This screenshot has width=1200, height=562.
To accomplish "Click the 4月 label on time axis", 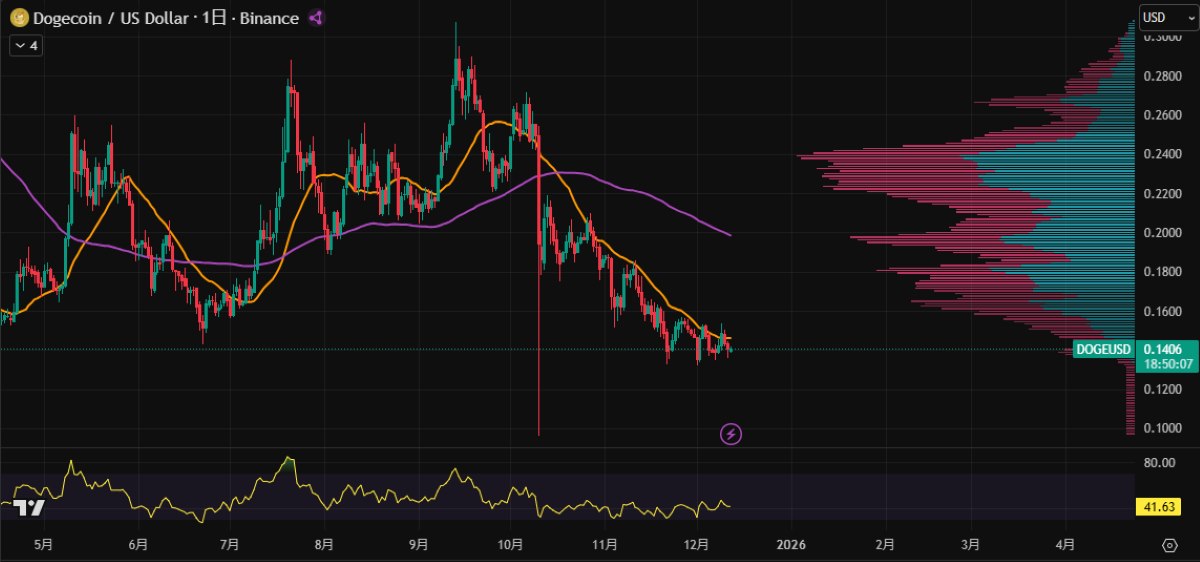I will tap(1066, 545).
